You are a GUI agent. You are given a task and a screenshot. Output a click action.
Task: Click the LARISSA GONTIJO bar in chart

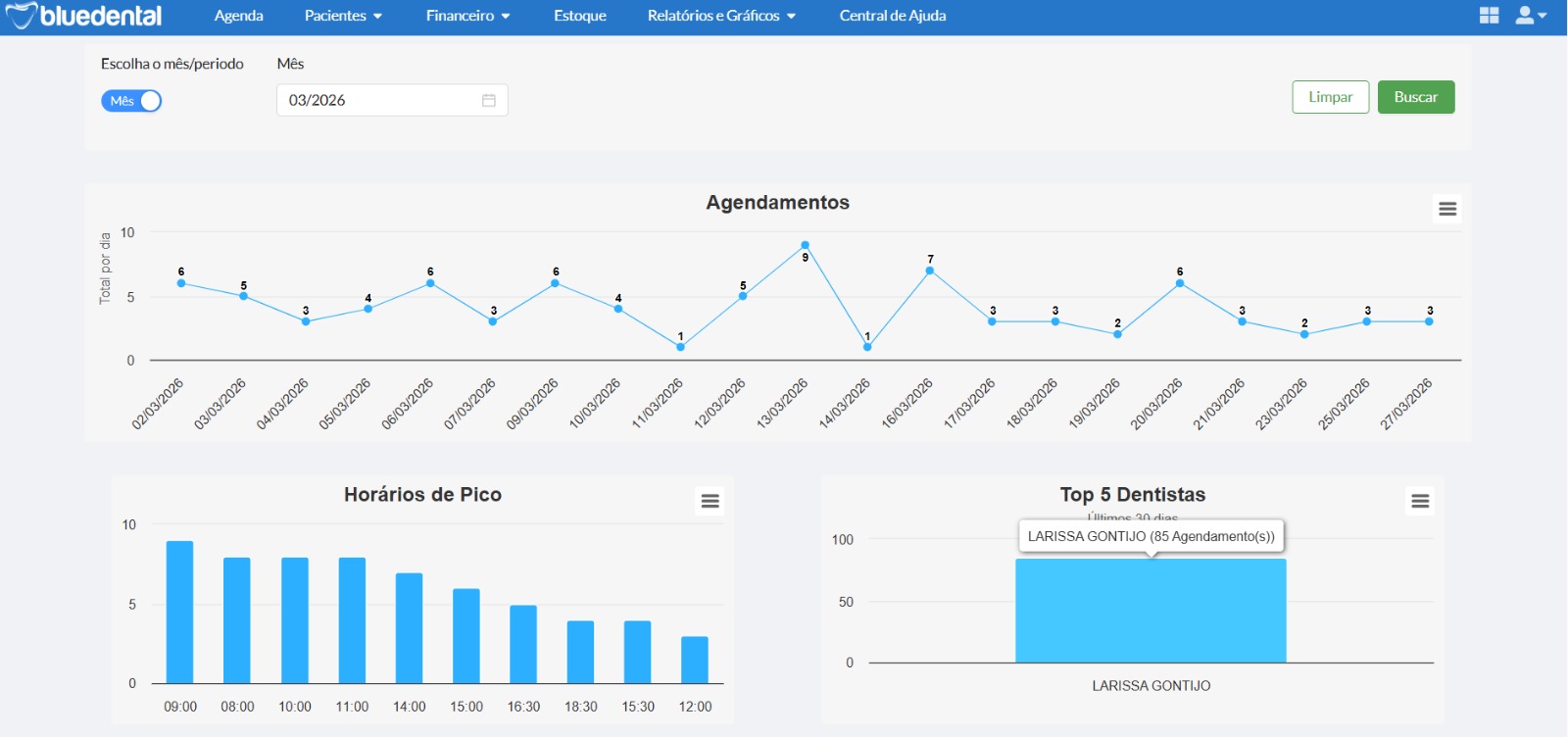(1151, 611)
